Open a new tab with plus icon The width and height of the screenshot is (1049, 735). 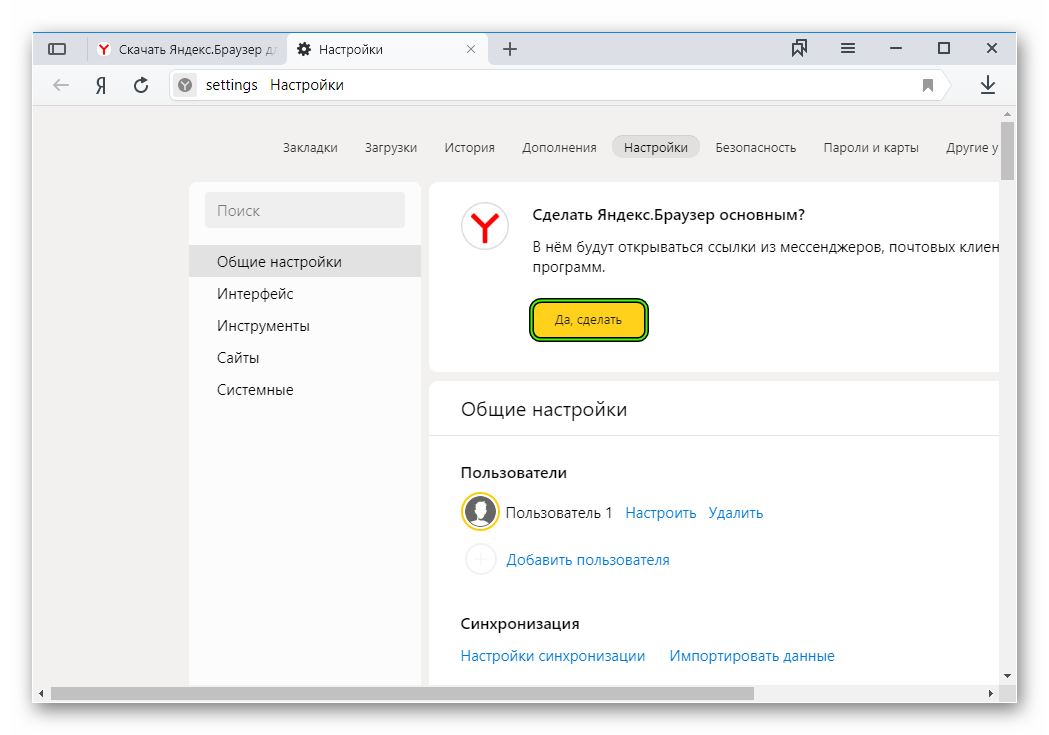coord(510,49)
